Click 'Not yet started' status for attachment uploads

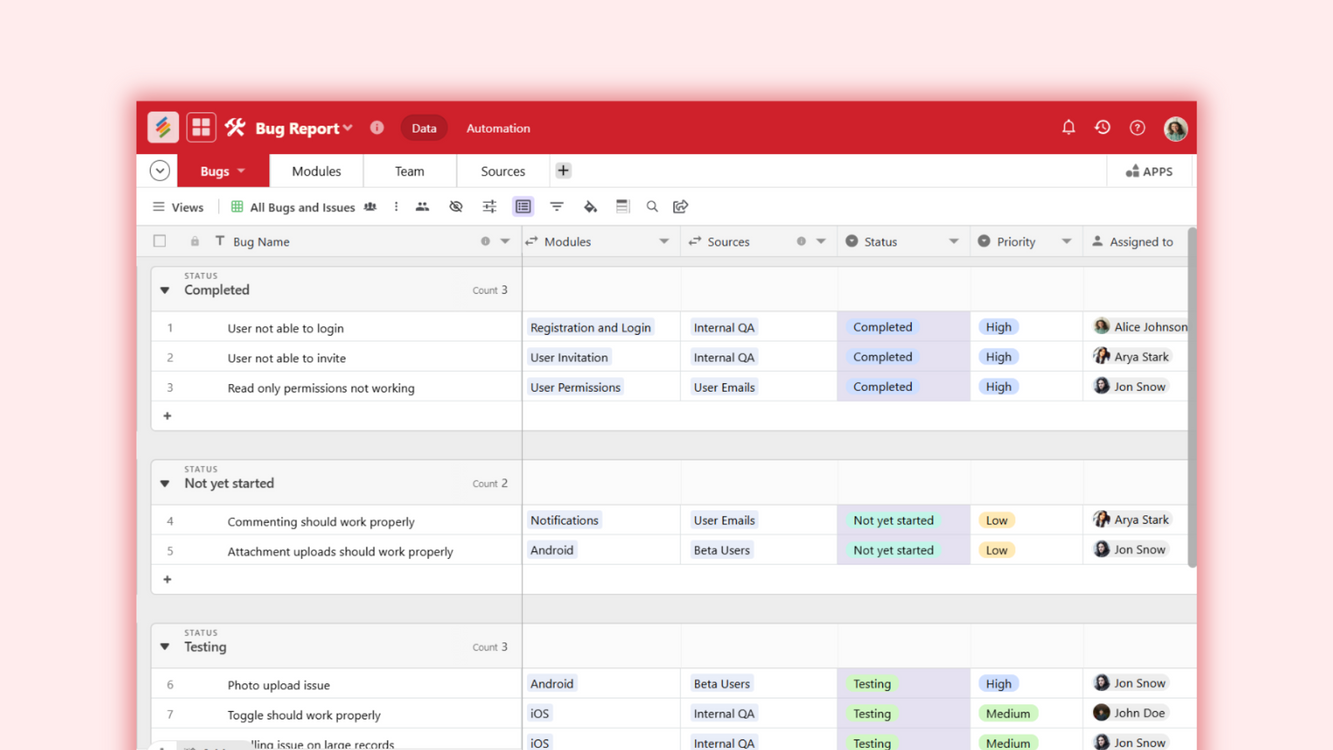893,550
